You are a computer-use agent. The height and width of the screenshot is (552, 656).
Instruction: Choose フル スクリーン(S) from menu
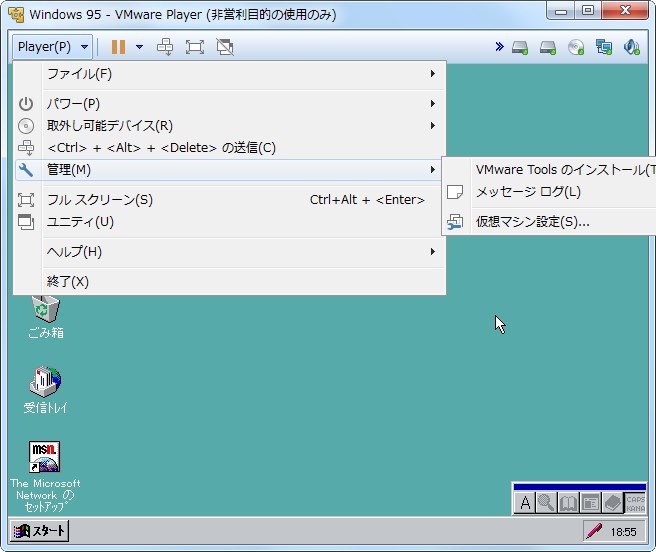[x=230, y=200]
